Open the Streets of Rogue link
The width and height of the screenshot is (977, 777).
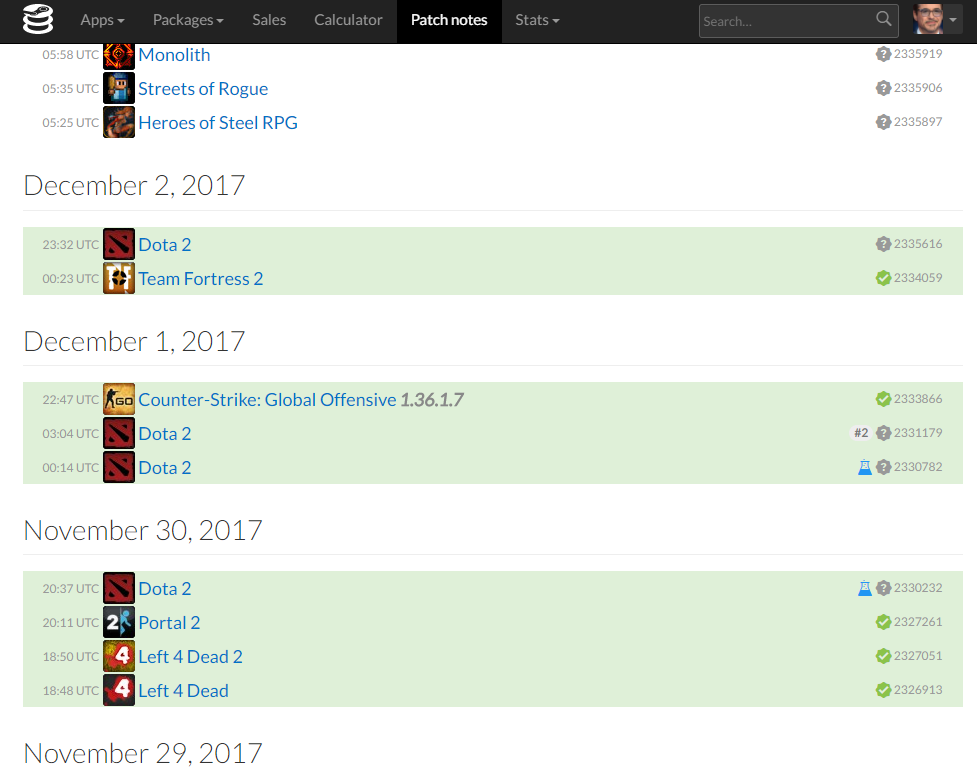point(203,89)
